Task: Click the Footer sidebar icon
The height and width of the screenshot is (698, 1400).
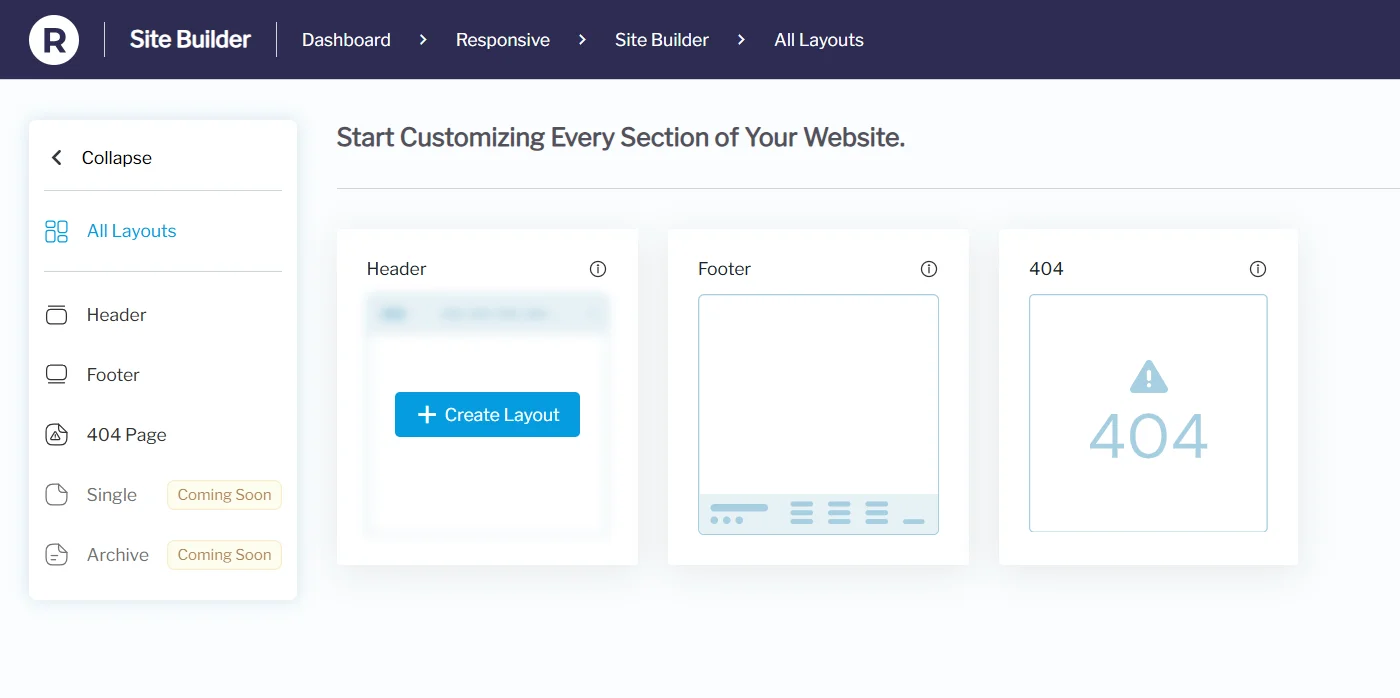Action: [x=57, y=375]
